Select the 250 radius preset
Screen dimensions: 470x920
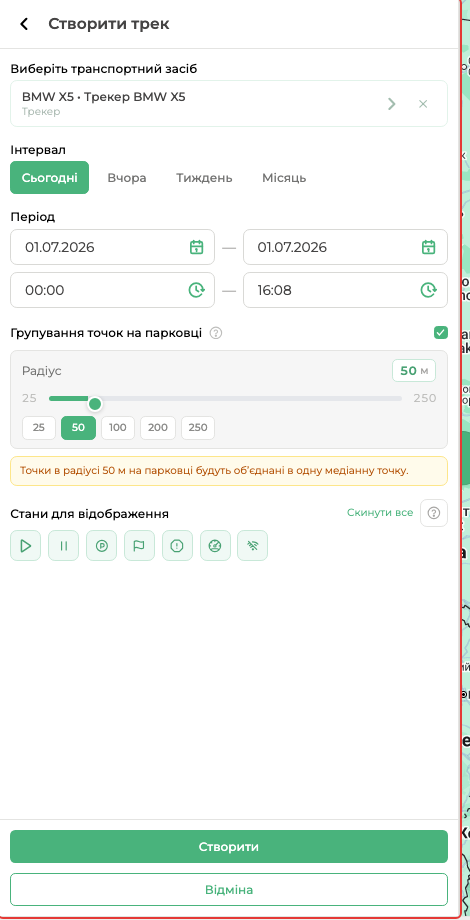coord(198,428)
